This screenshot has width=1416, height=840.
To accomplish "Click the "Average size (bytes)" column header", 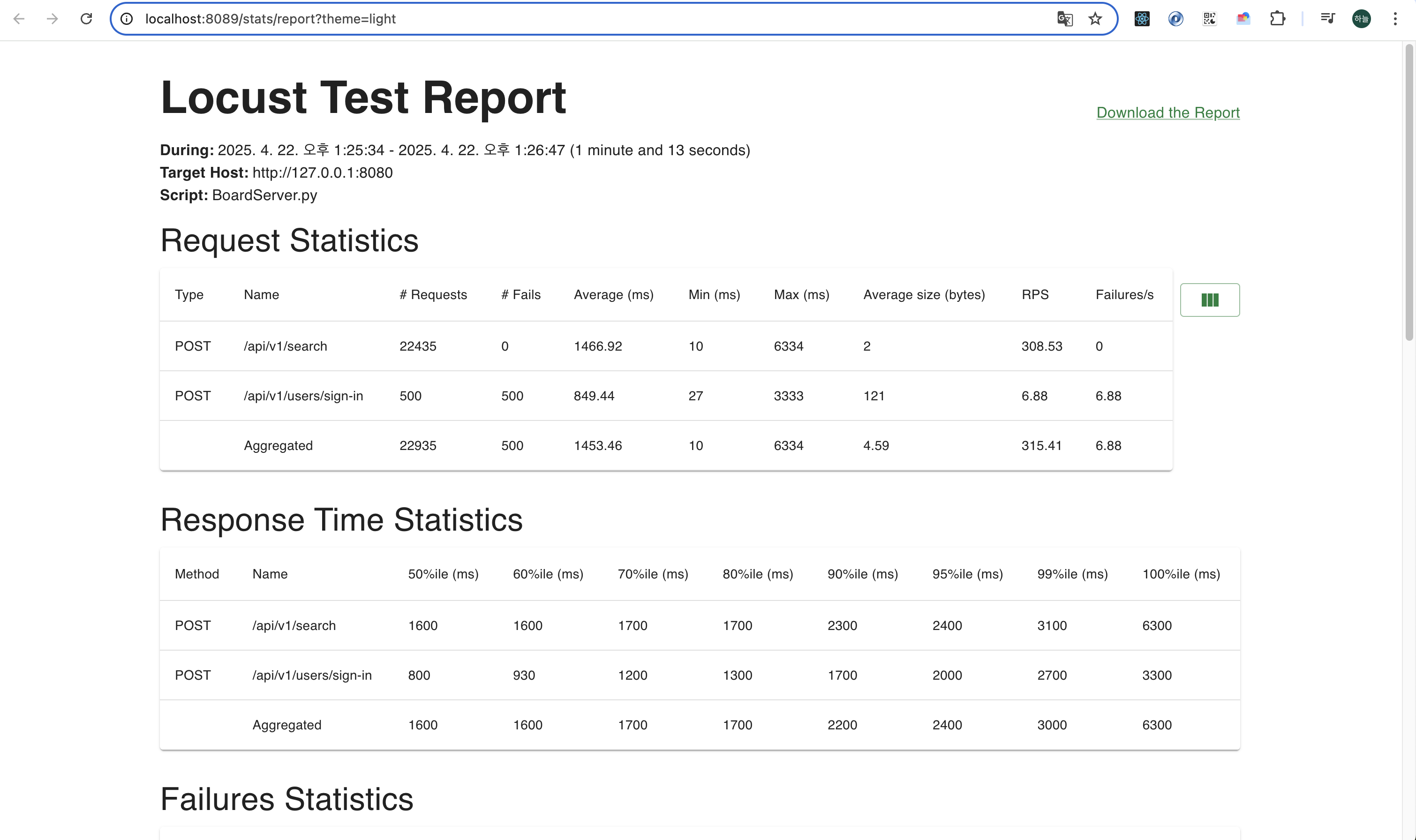I will click(924, 295).
